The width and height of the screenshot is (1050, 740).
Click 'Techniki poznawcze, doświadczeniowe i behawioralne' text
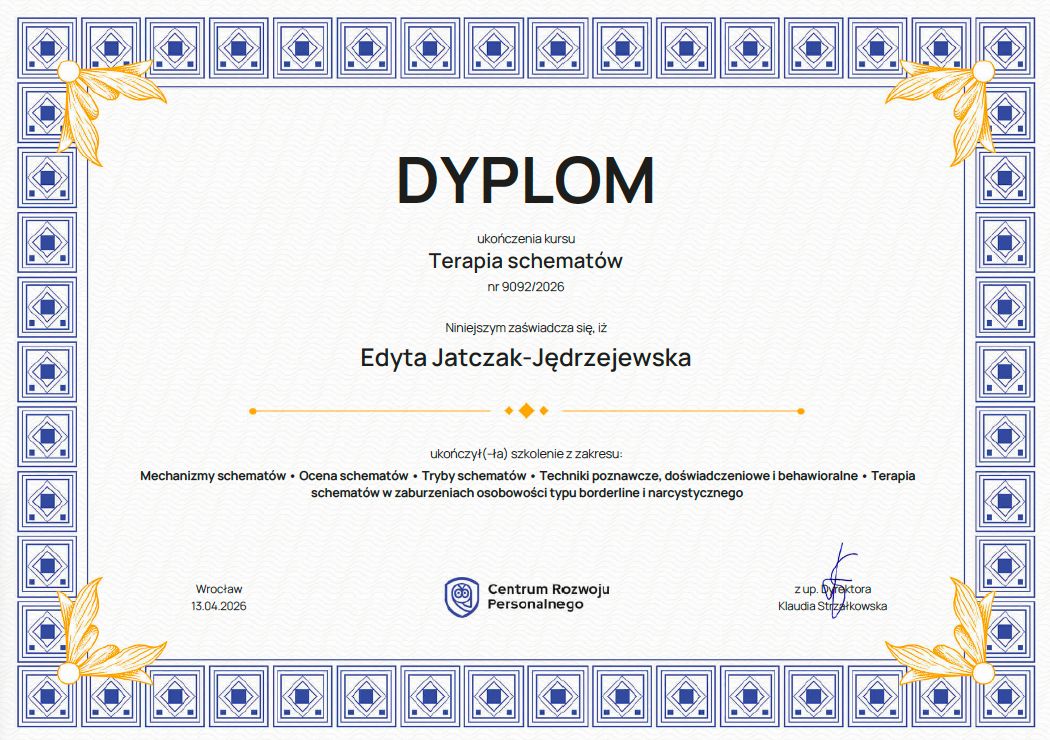tap(698, 475)
